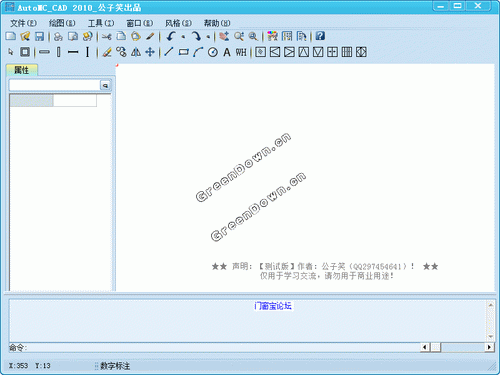Select the Mirror tool icon

[x=136, y=52]
